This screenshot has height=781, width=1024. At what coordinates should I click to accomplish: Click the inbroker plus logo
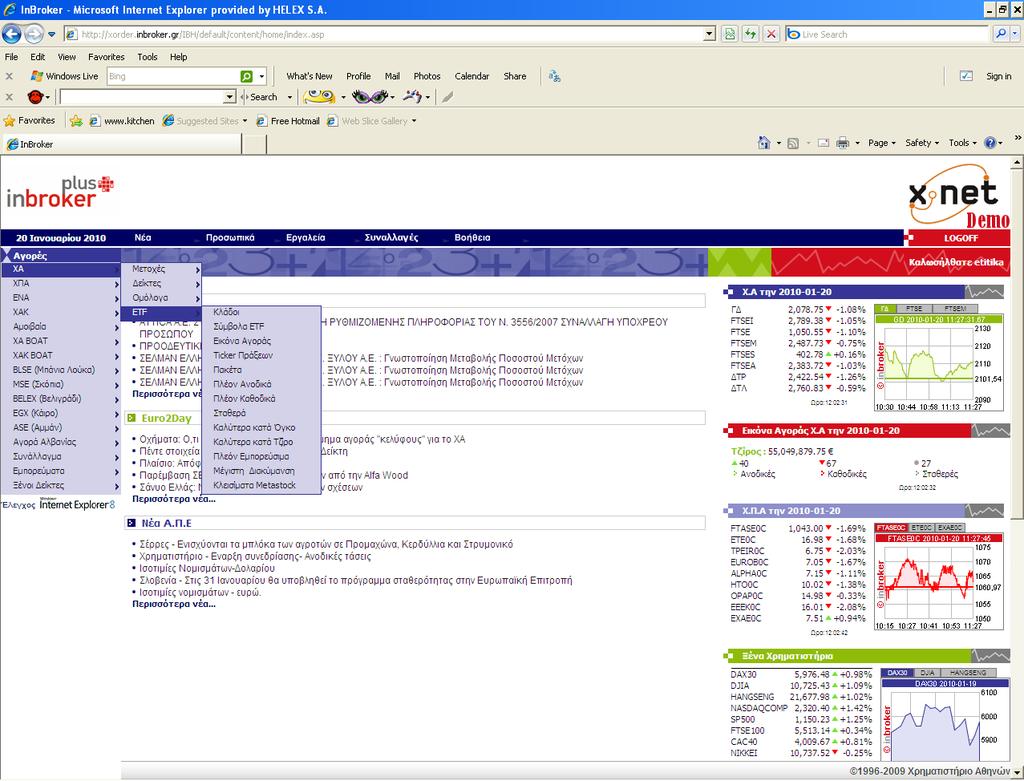click(60, 192)
